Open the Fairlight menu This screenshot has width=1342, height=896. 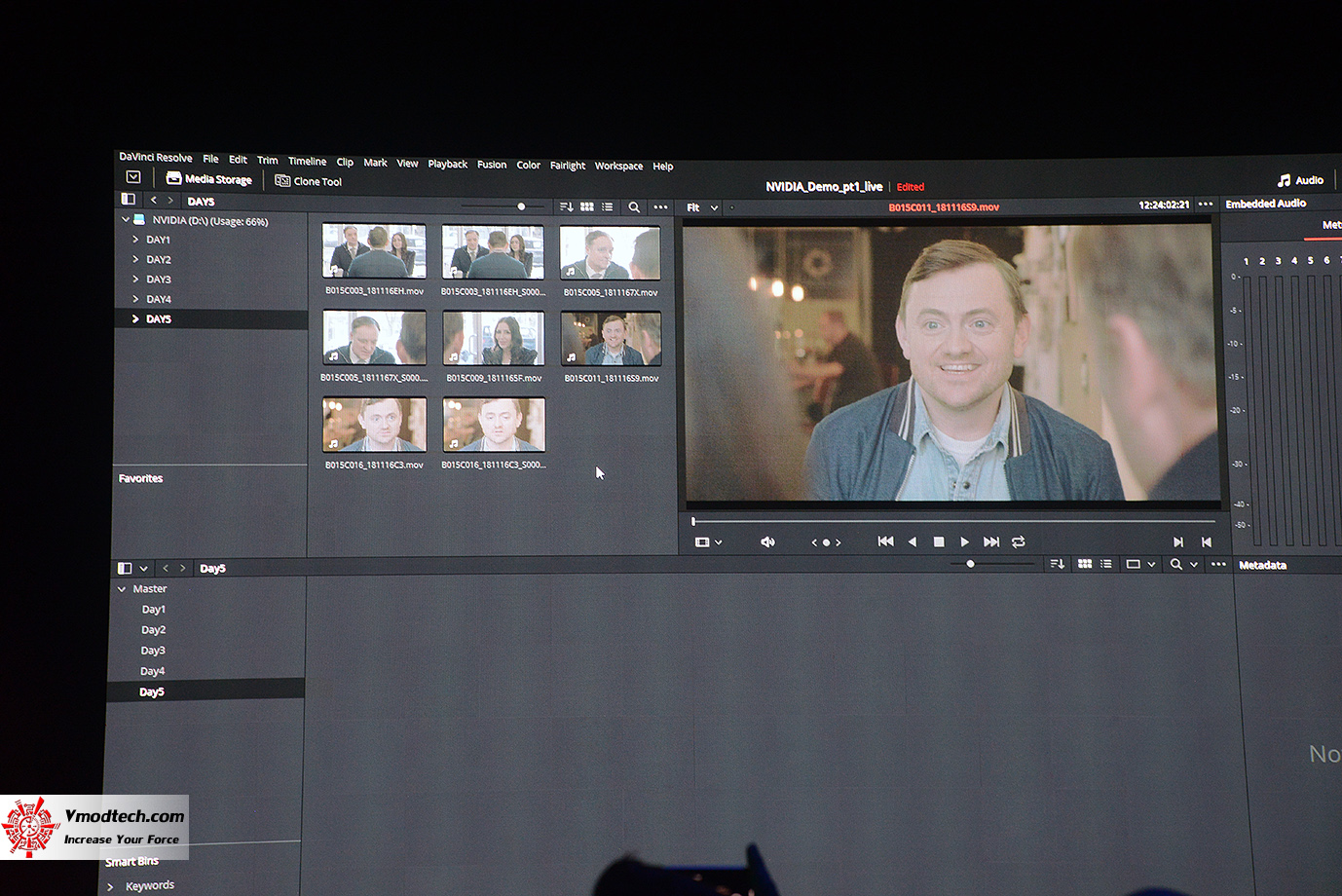[x=568, y=166]
